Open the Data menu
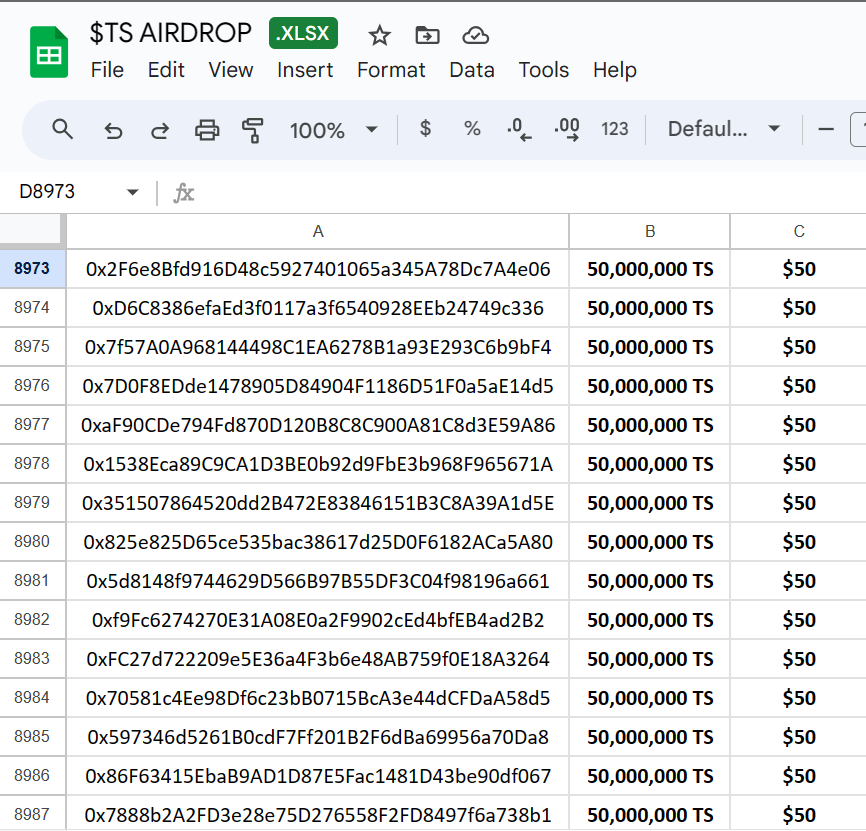Screen dimensions: 866x831 [x=472, y=70]
